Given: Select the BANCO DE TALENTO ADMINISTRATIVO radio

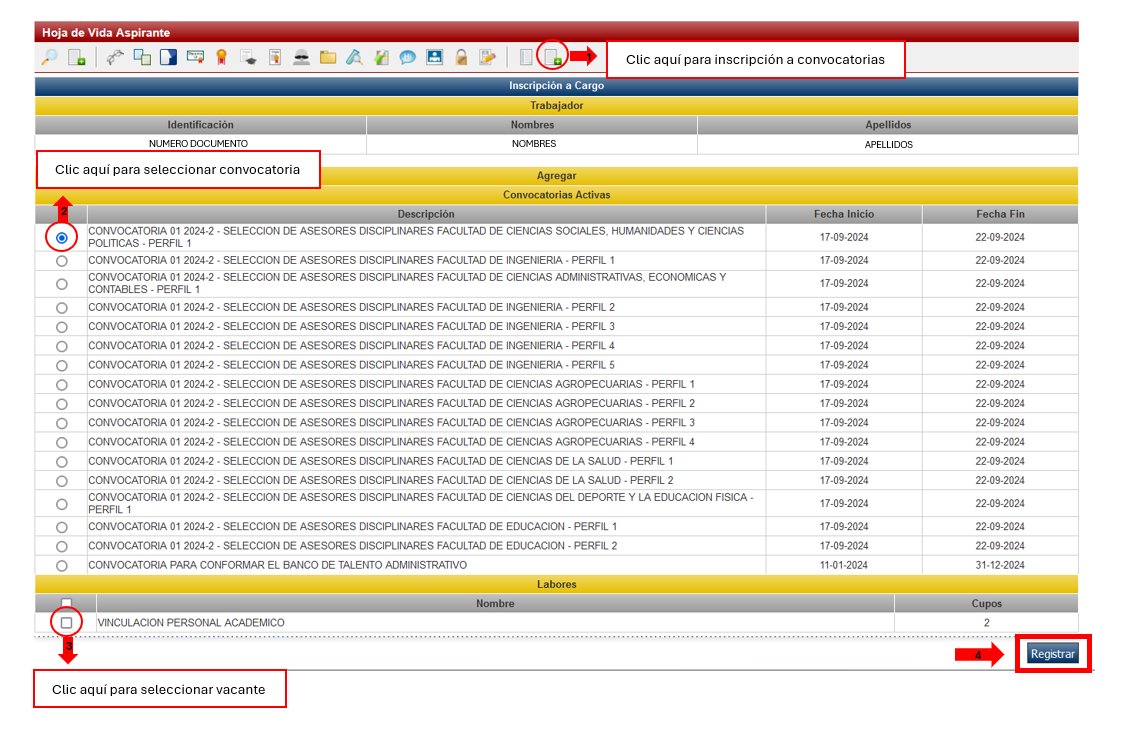Looking at the screenshot, I should (x=62, y=566).
